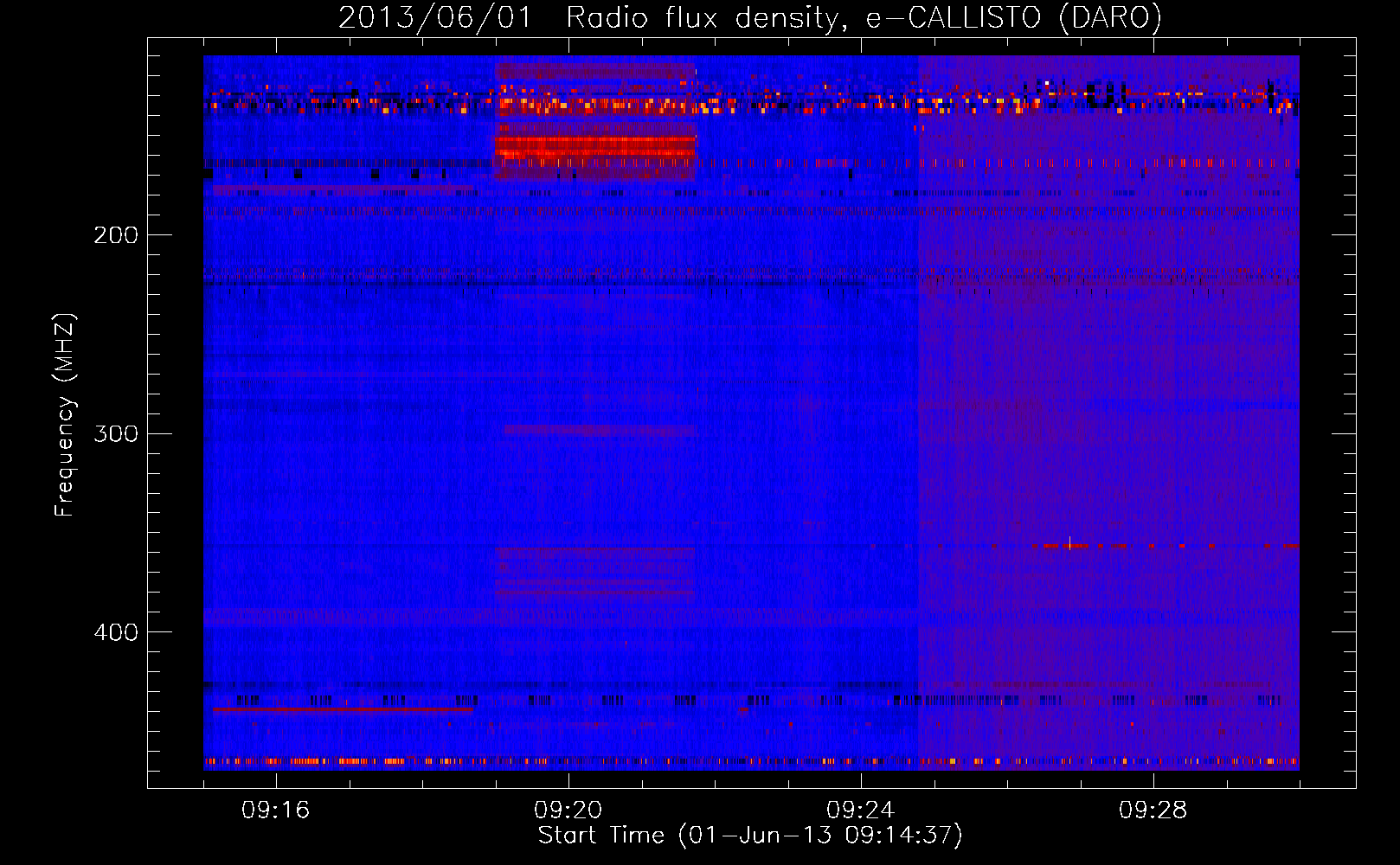
Task: Click the 09:20 time tick label
Action: (568, 811)
